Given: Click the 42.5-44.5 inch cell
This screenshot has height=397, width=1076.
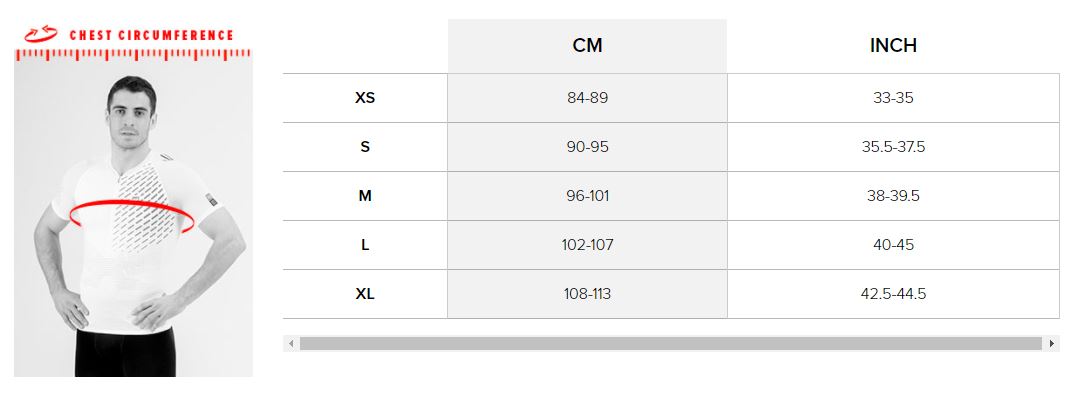Looking at the screenshot, I should click(x=893, y=294).
